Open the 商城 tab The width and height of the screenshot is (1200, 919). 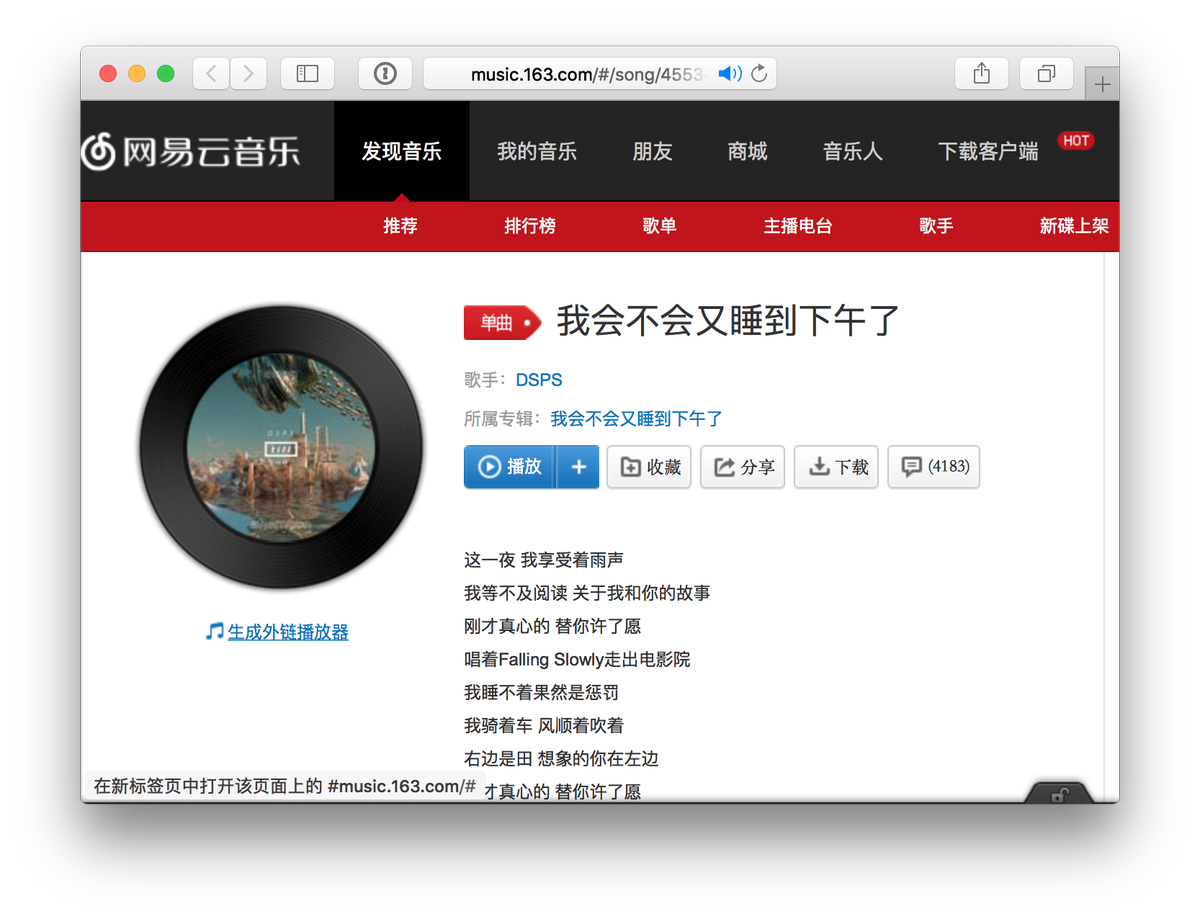(x=747, y=151)
